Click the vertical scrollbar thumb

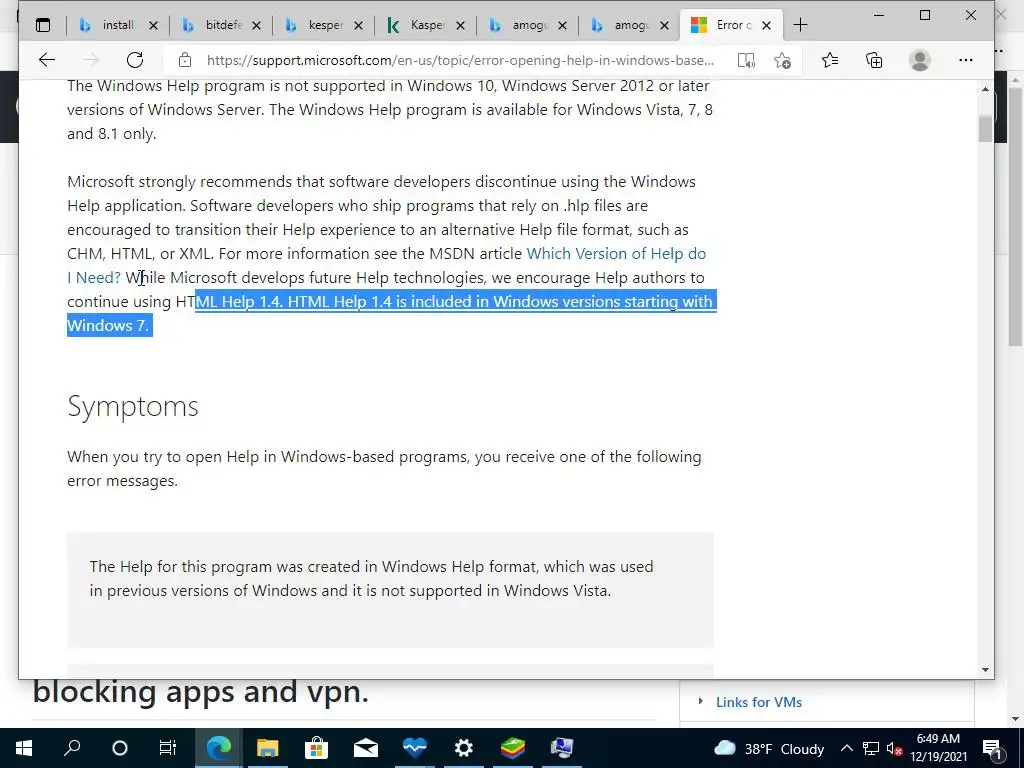click(985, 129)
